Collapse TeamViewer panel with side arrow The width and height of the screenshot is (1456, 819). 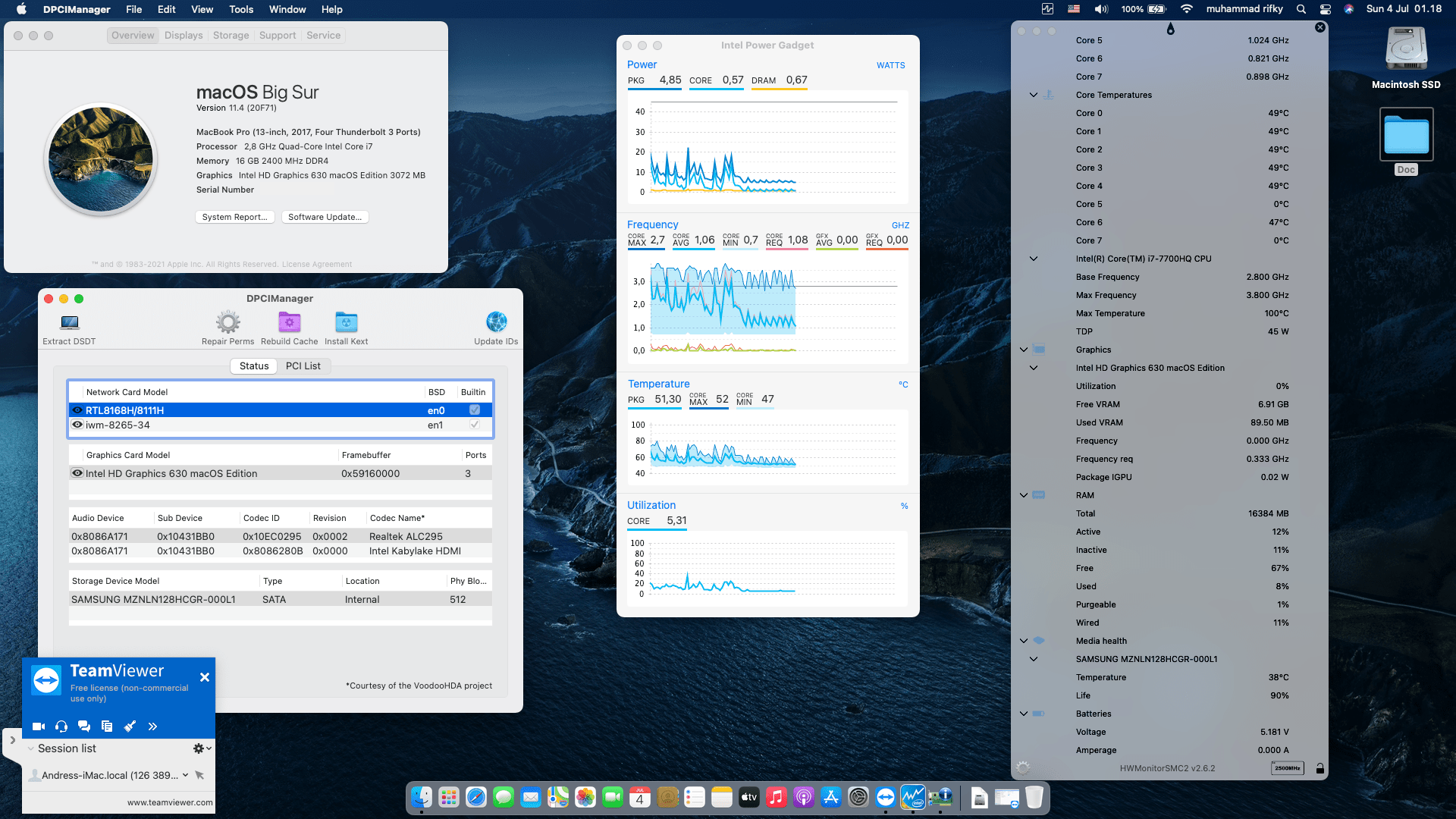click(13, 740)
